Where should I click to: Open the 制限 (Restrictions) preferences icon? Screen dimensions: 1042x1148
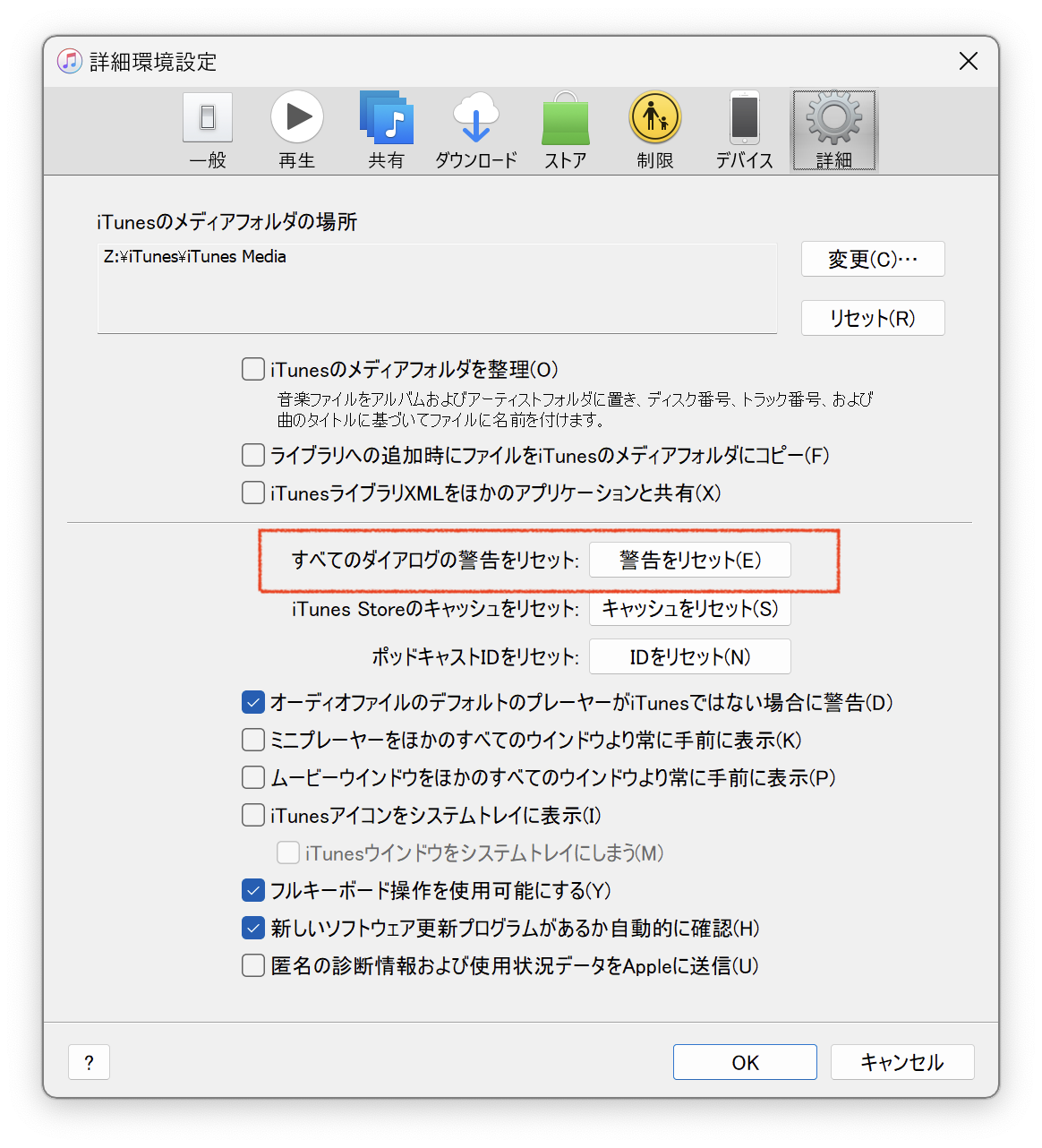[655, 131]
